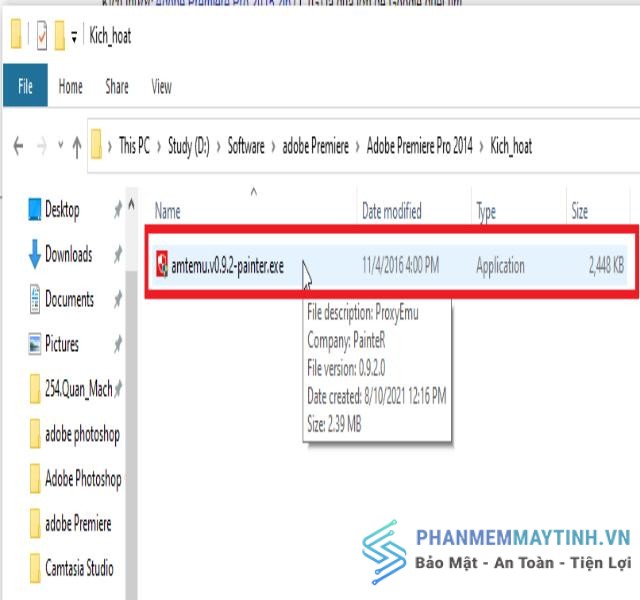640x600 pixels.
Task: Click the navigation pane scroll up arrow
Action: pos(131,204)
